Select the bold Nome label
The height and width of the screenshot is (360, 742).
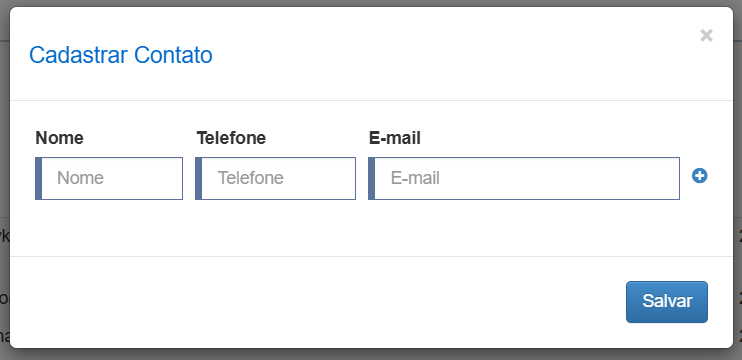tap(59, 138)
